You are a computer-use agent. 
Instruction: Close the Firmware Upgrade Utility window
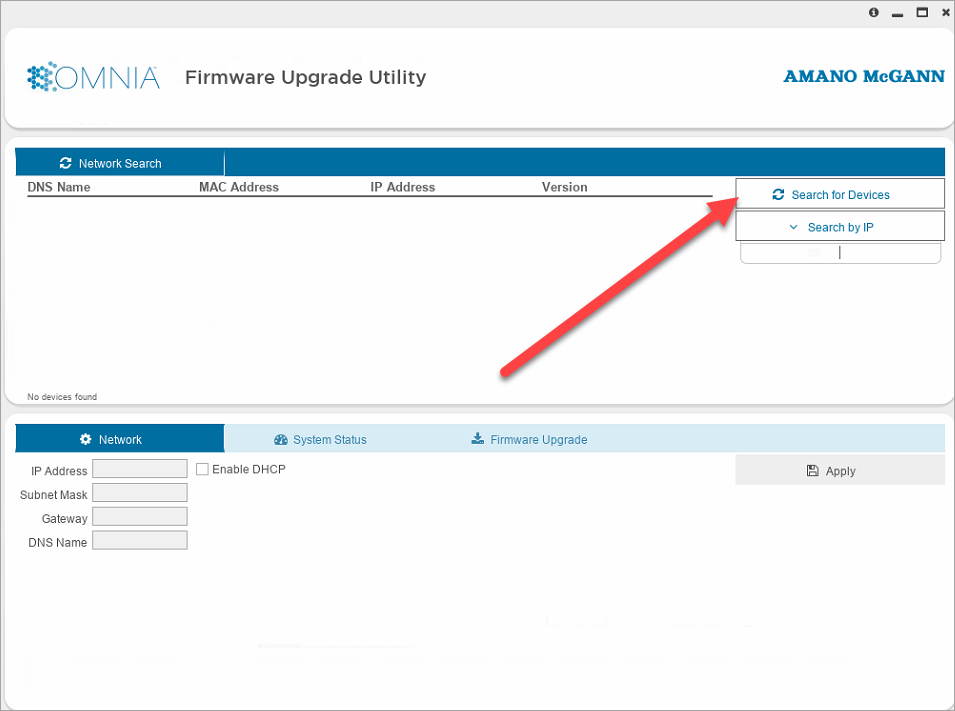tap(945, 12)
